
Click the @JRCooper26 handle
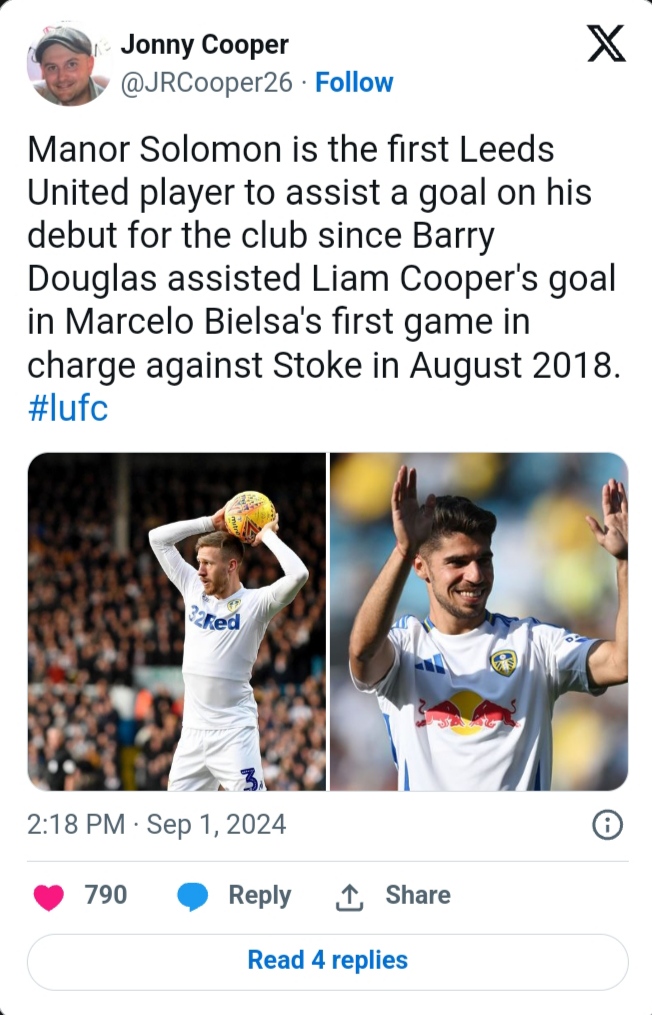click(207, 82)
